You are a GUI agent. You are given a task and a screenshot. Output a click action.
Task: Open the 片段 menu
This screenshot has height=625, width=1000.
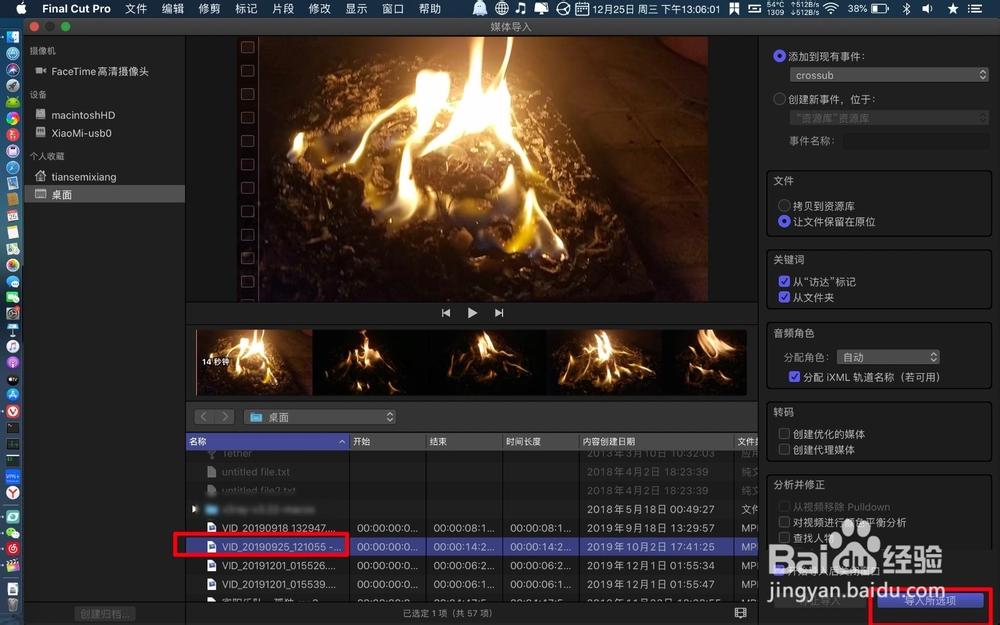click(283, 8)
